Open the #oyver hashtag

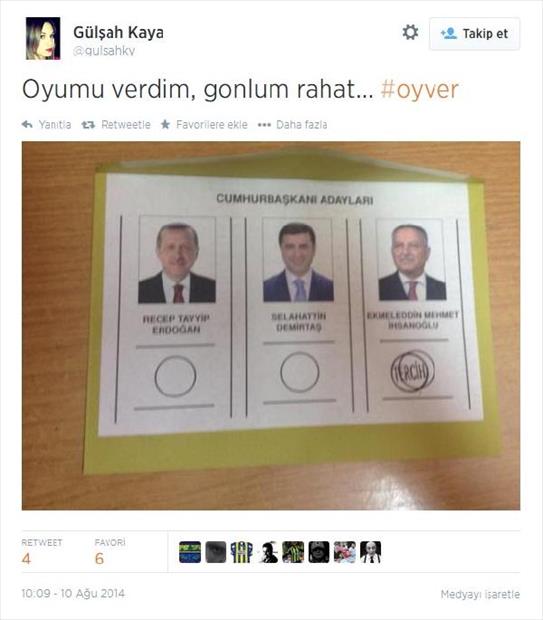pyautogui.click(x=419, y=89)
